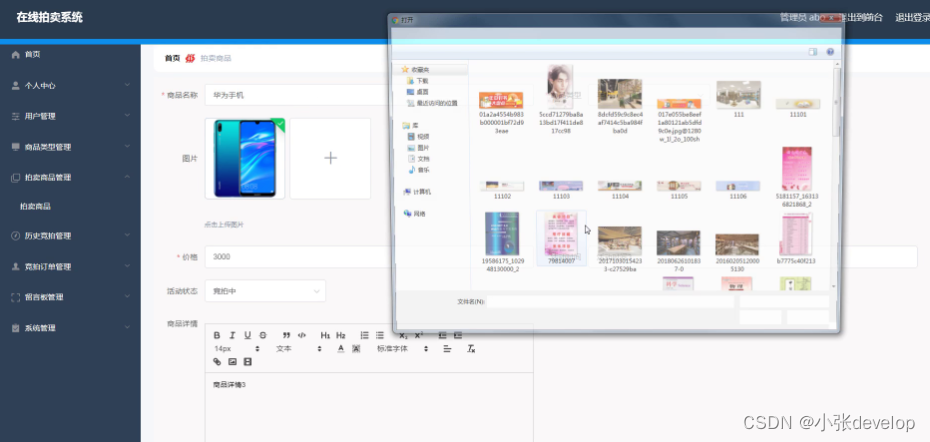
Task: Expand the 个人中心 sidebar menu
Action: click(70, 85)
